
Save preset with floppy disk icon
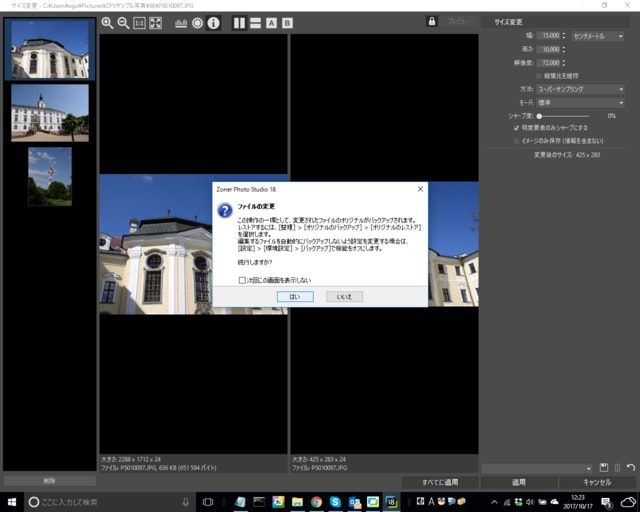pos(604,467)
